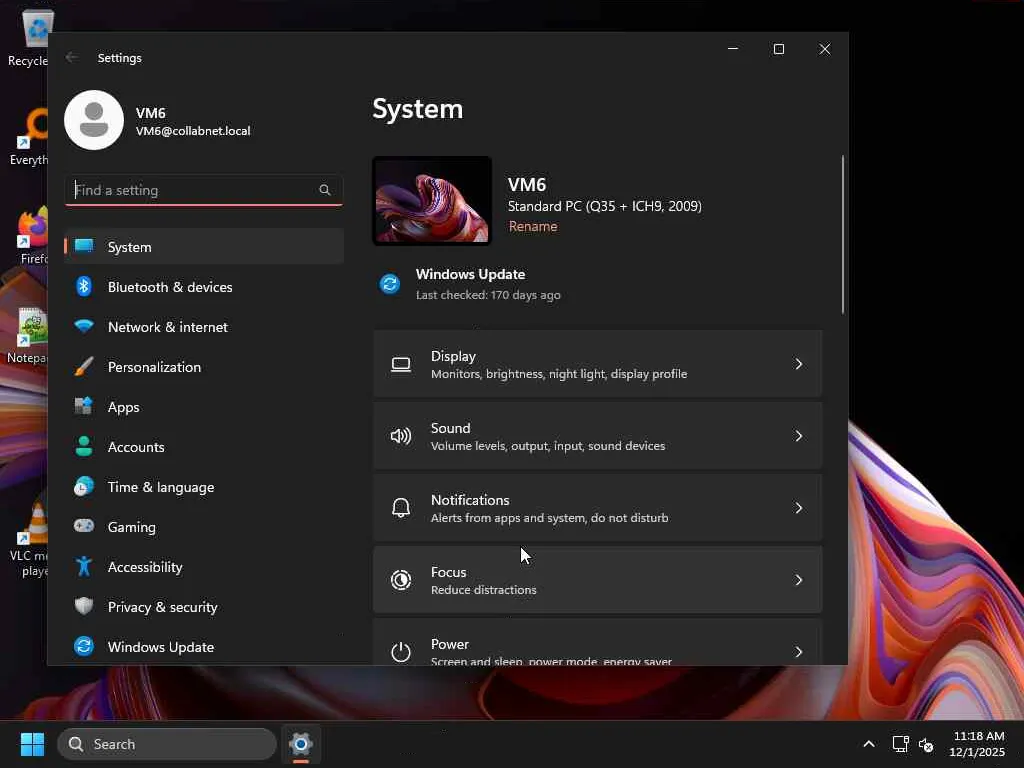The height and width of the screenshot is (768, 1024).
Task: Open the Focus settings row
Action: click(x=597, y=580)
